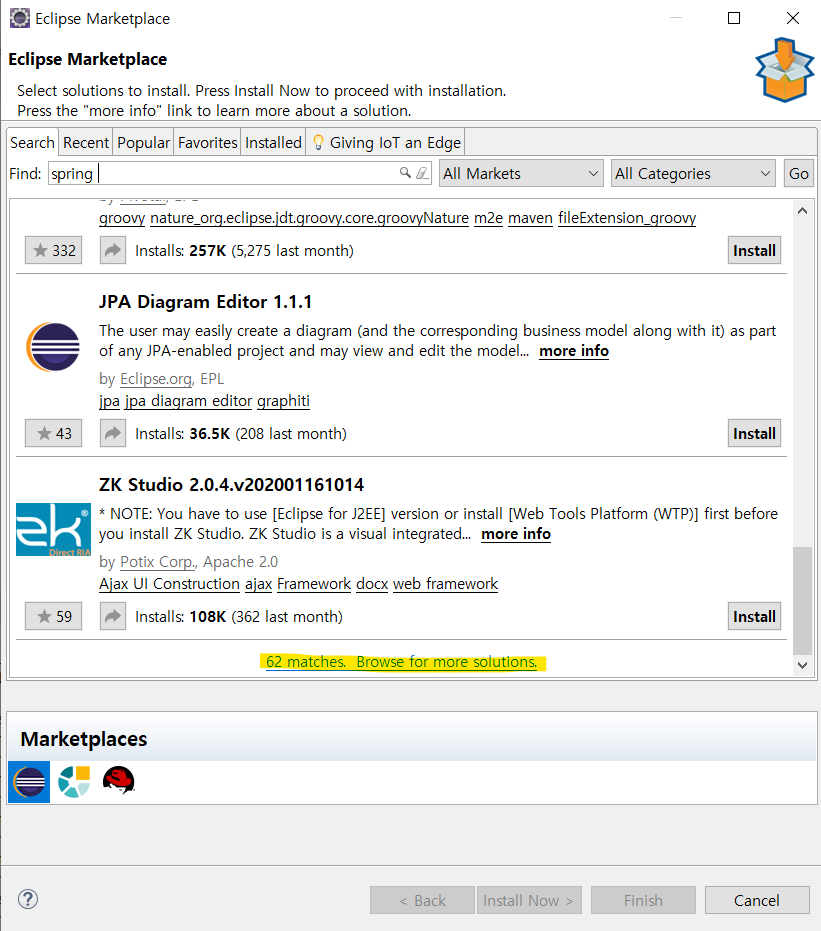Install JPA Diagram Editor 1.1.1
821x931 pixels.
tap(755, 433)
